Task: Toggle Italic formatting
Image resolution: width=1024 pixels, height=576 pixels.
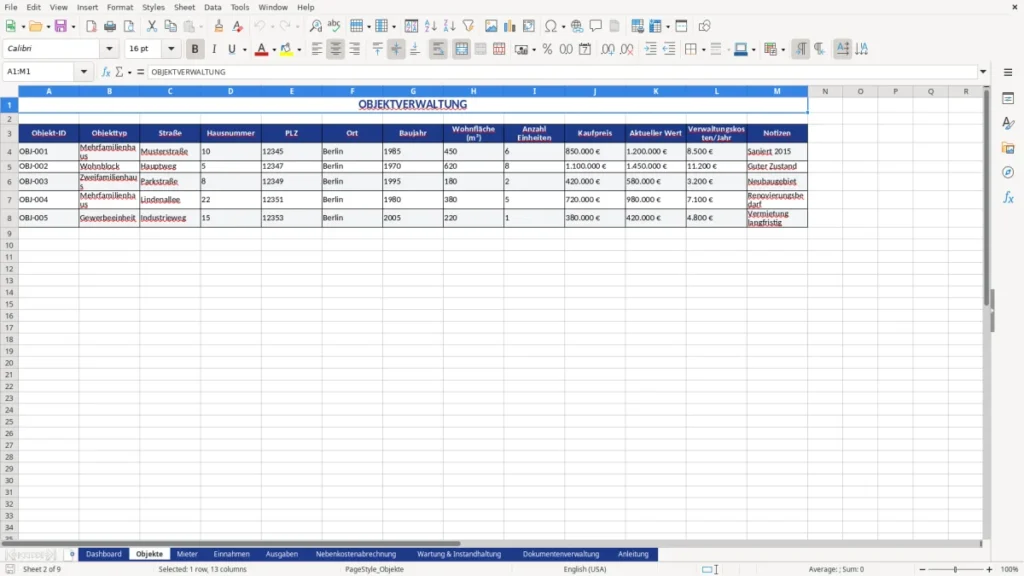Action: click(x=214, y=49)
